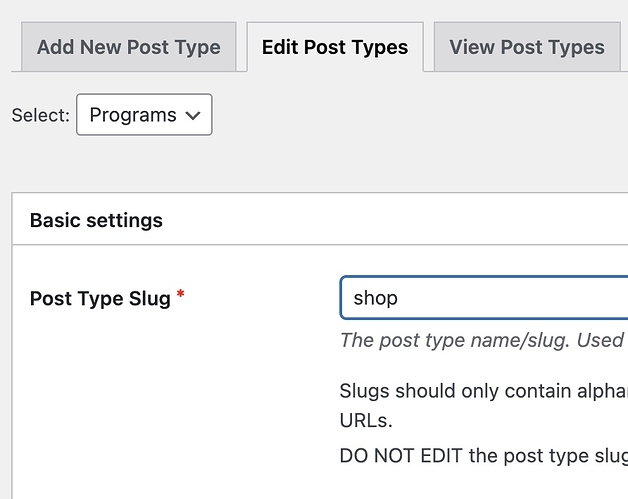Open the Programs post type dropdown
The width and height of the screenshot is (628, 499).
(x=144, y=115)
